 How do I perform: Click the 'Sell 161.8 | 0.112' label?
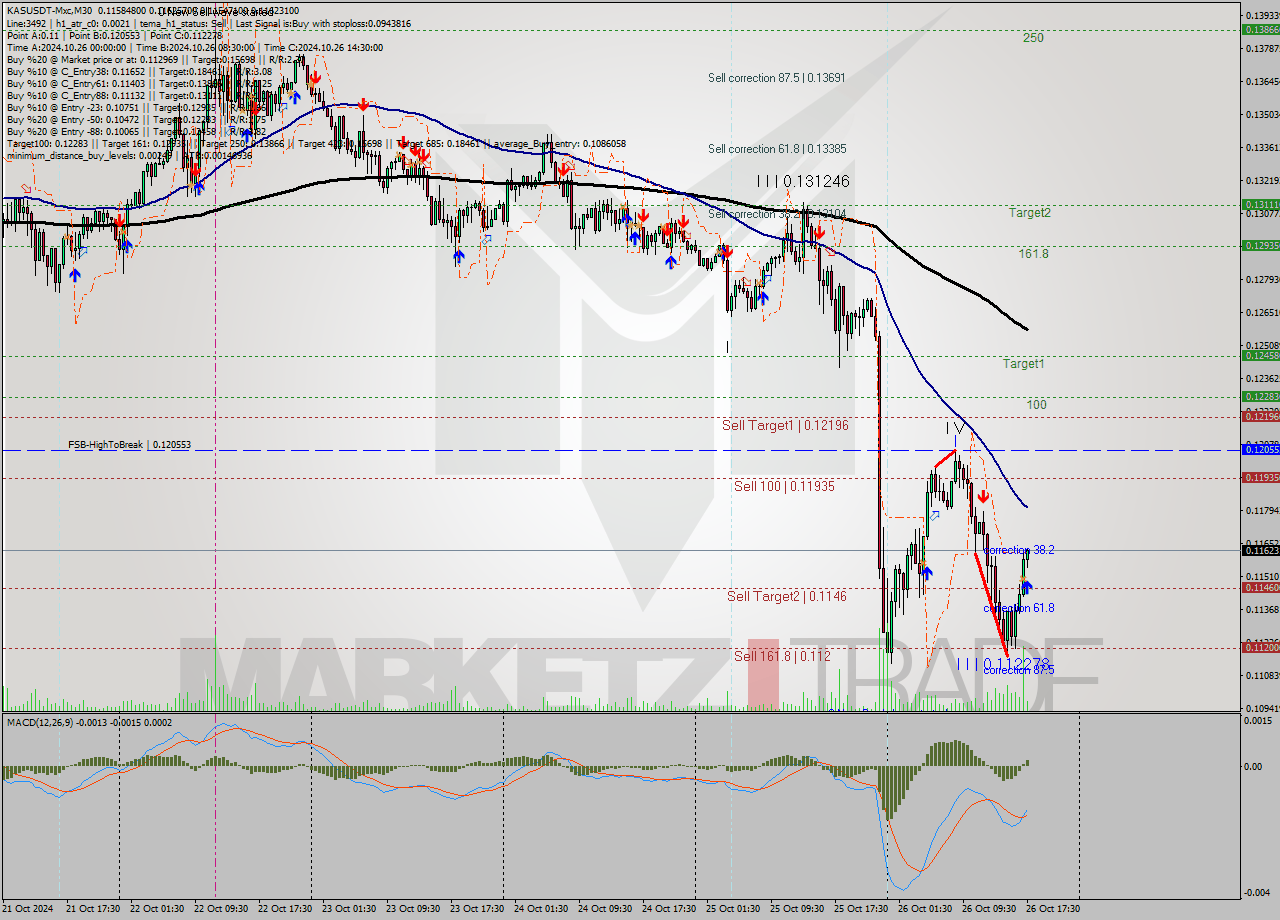[x=782, y=656]
